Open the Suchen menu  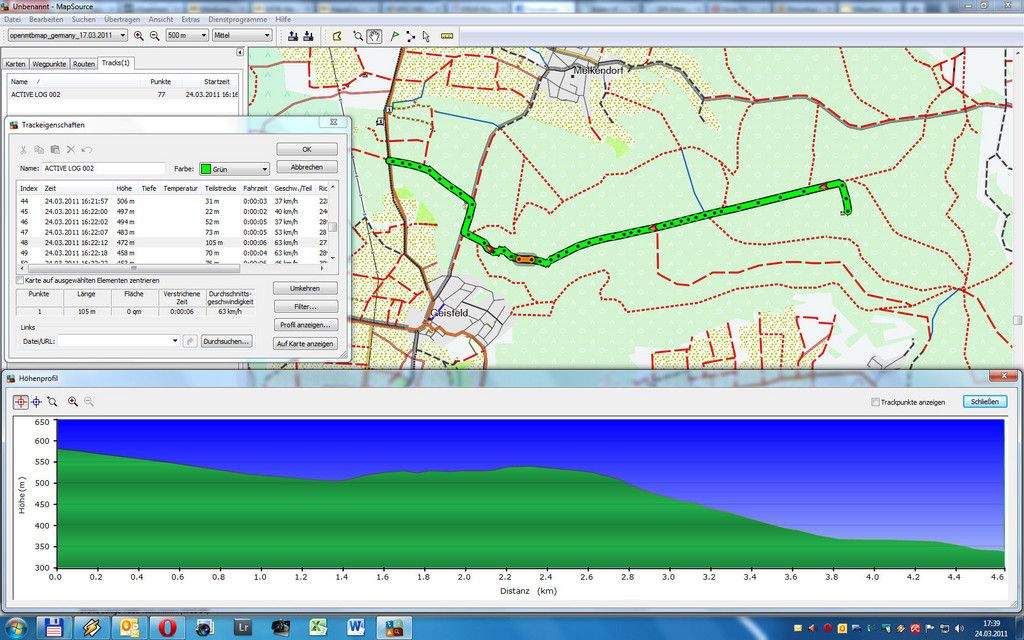pos(84,20)
